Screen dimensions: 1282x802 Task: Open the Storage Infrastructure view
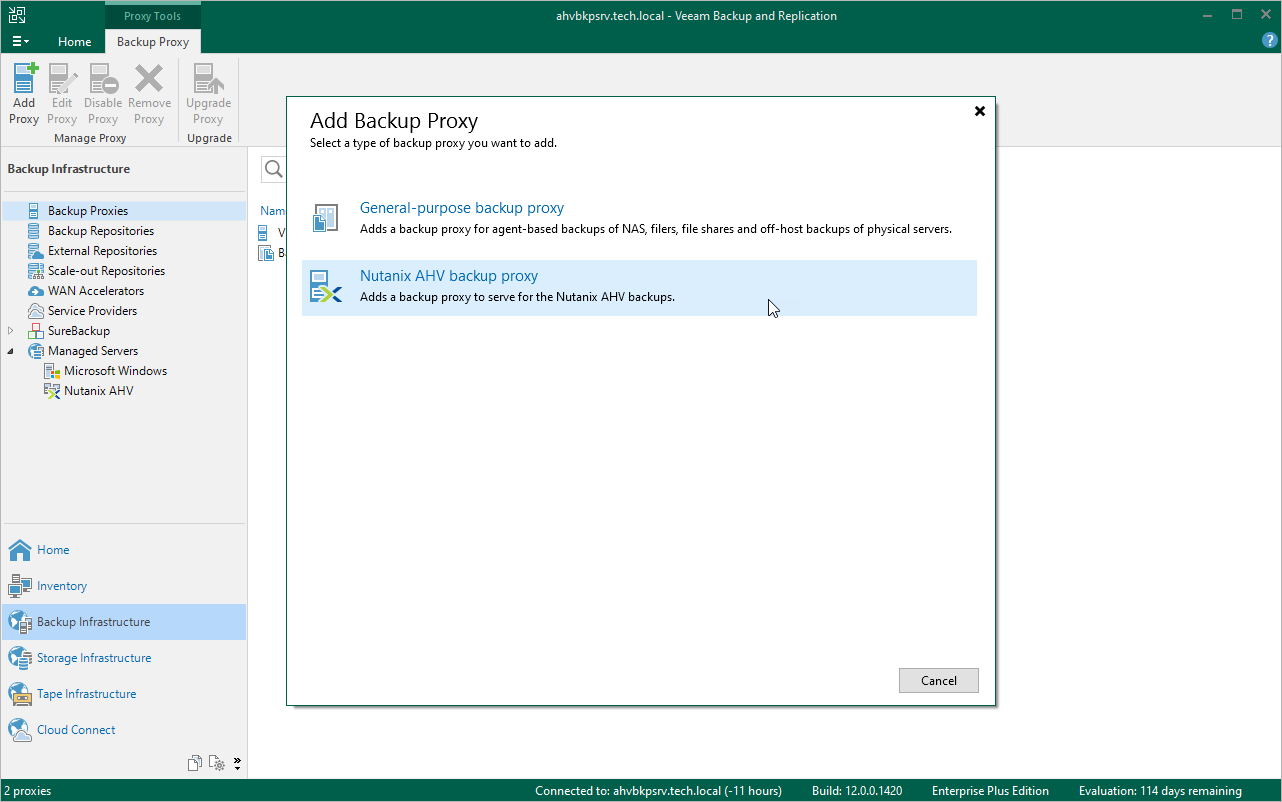124,658
